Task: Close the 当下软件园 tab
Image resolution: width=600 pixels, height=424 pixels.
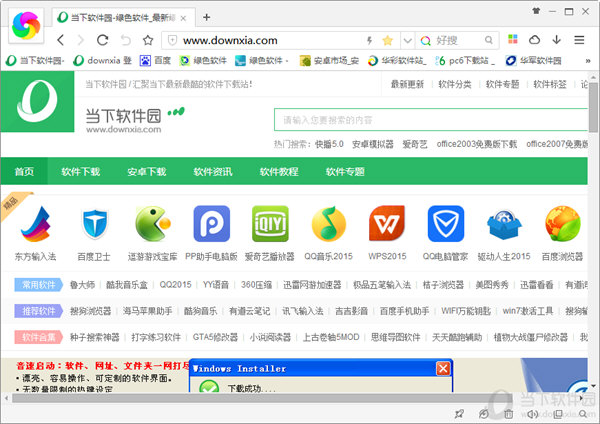Action: click(x=183, y=18)
